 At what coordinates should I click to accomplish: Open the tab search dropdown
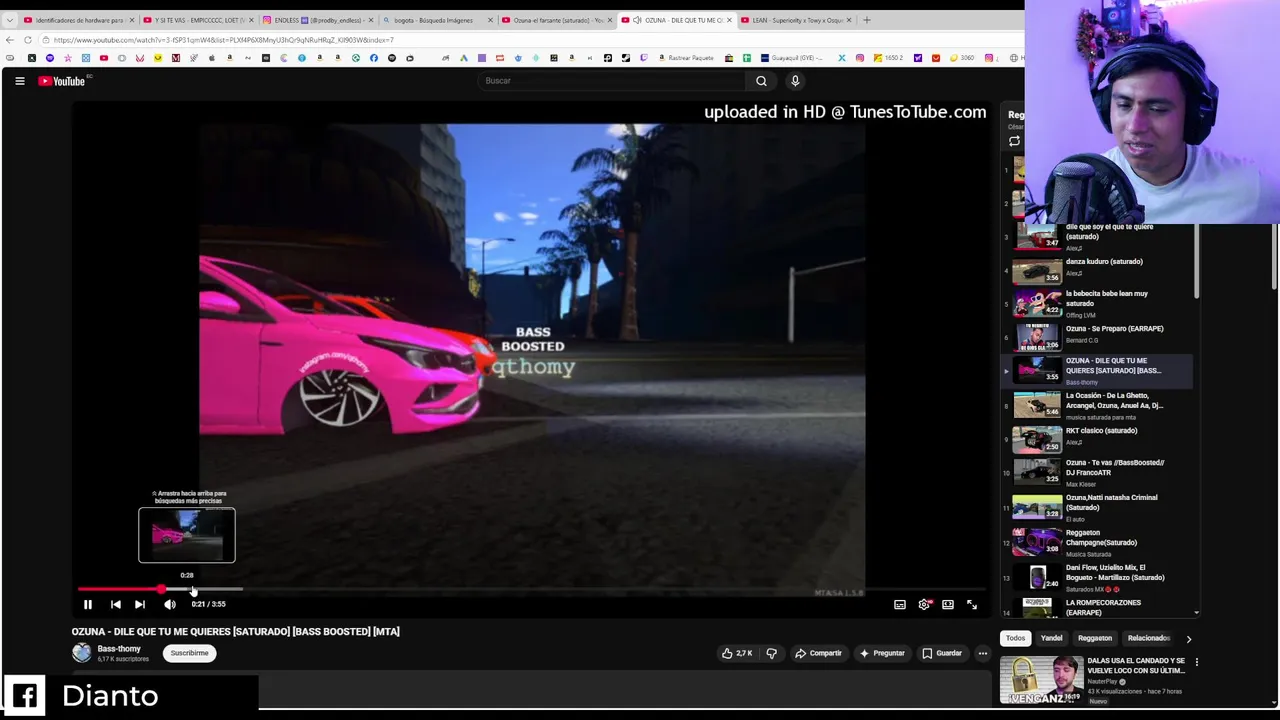pyautogui.click(x=9, y=20)
